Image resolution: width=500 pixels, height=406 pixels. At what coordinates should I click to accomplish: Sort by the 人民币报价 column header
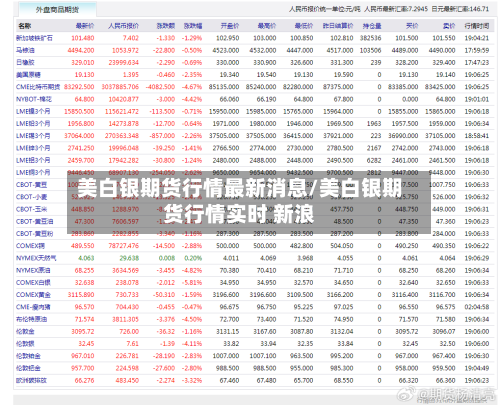coord(123,26)
